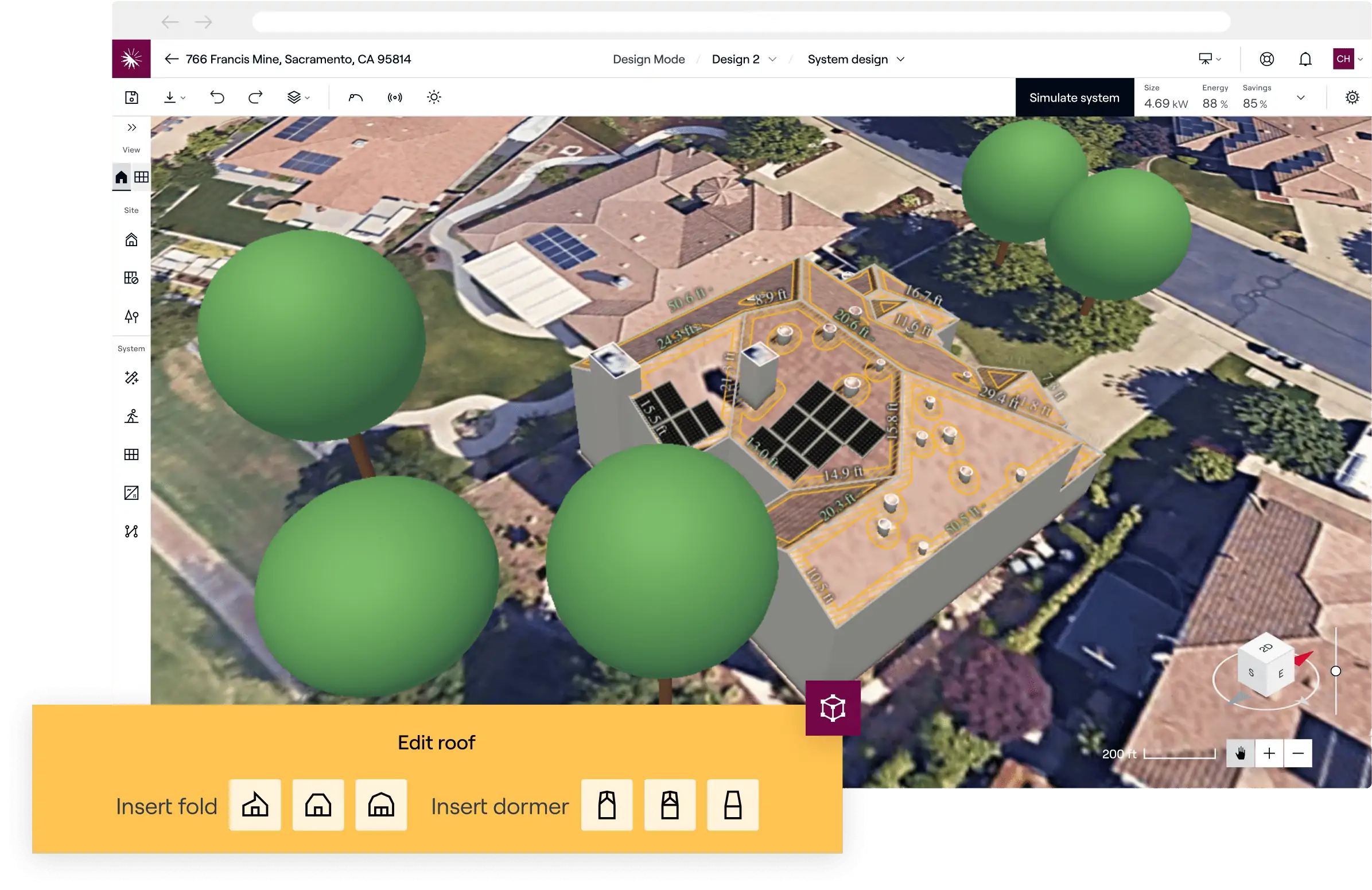Open the auto-layout magic wand tool
Viewport: 1372px width, 890px height.
(x=131, y=378)
